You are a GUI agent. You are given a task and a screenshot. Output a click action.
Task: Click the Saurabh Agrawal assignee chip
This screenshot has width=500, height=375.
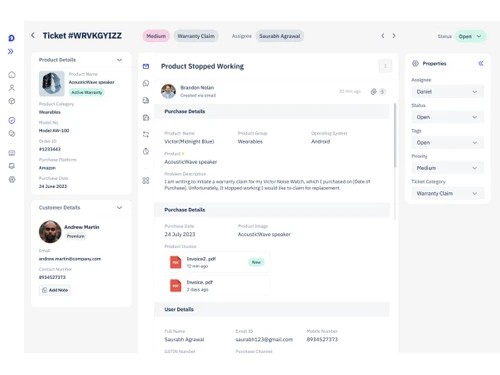(x=280, y=36)
